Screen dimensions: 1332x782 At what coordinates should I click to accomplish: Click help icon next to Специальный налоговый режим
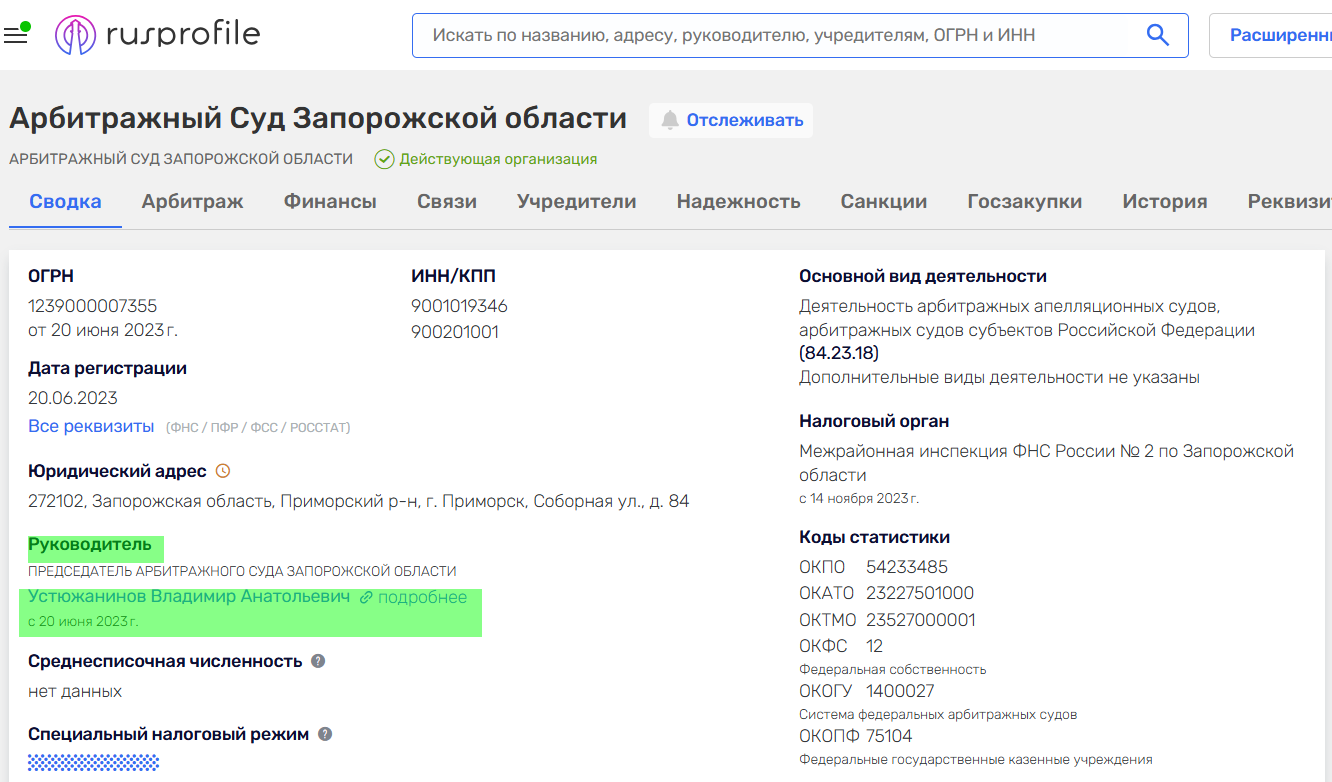tap(325, 734)
